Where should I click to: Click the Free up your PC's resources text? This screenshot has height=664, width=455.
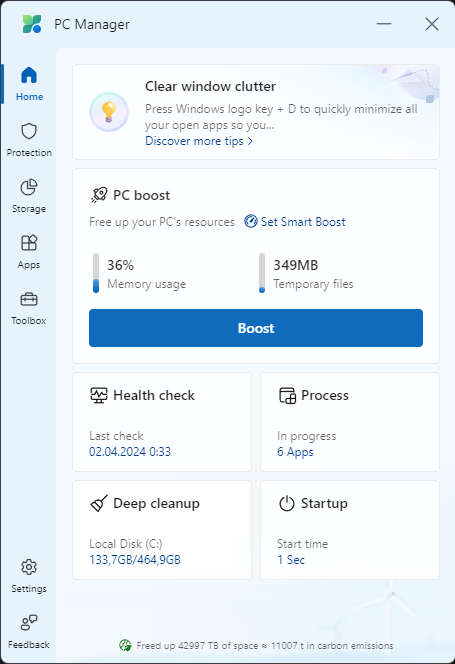coord(162,222)
